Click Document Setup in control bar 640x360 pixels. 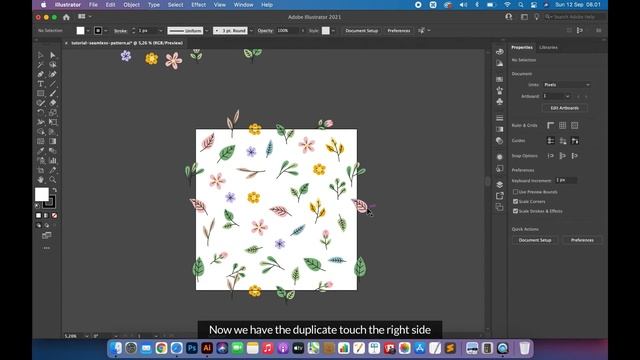(361, 31)
